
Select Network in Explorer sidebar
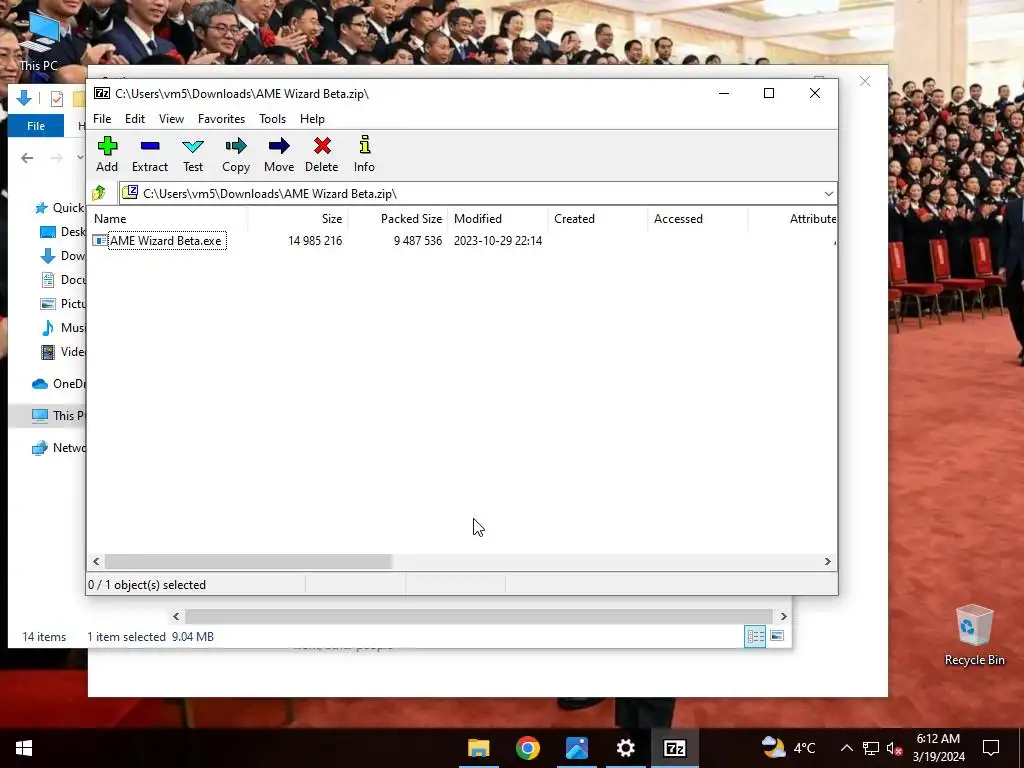click(x=59, y=447)
